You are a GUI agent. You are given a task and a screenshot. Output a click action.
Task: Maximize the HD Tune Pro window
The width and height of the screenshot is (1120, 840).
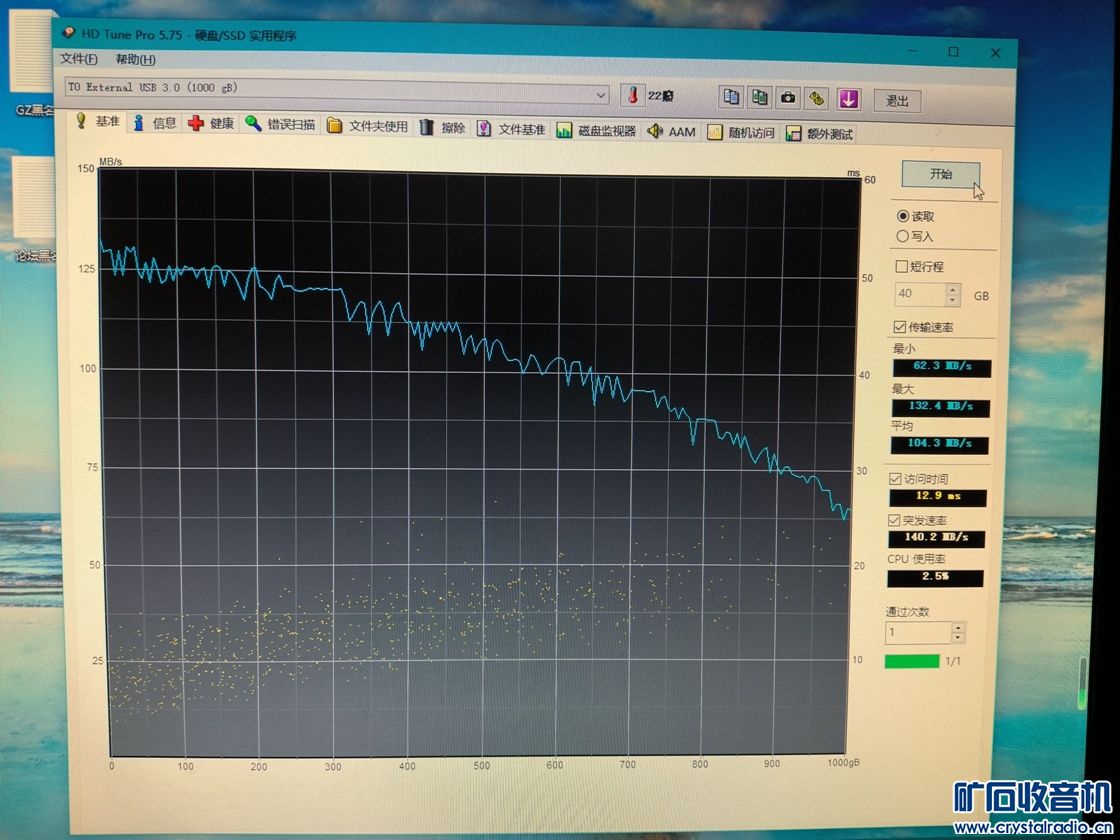[x=953, y=51]
